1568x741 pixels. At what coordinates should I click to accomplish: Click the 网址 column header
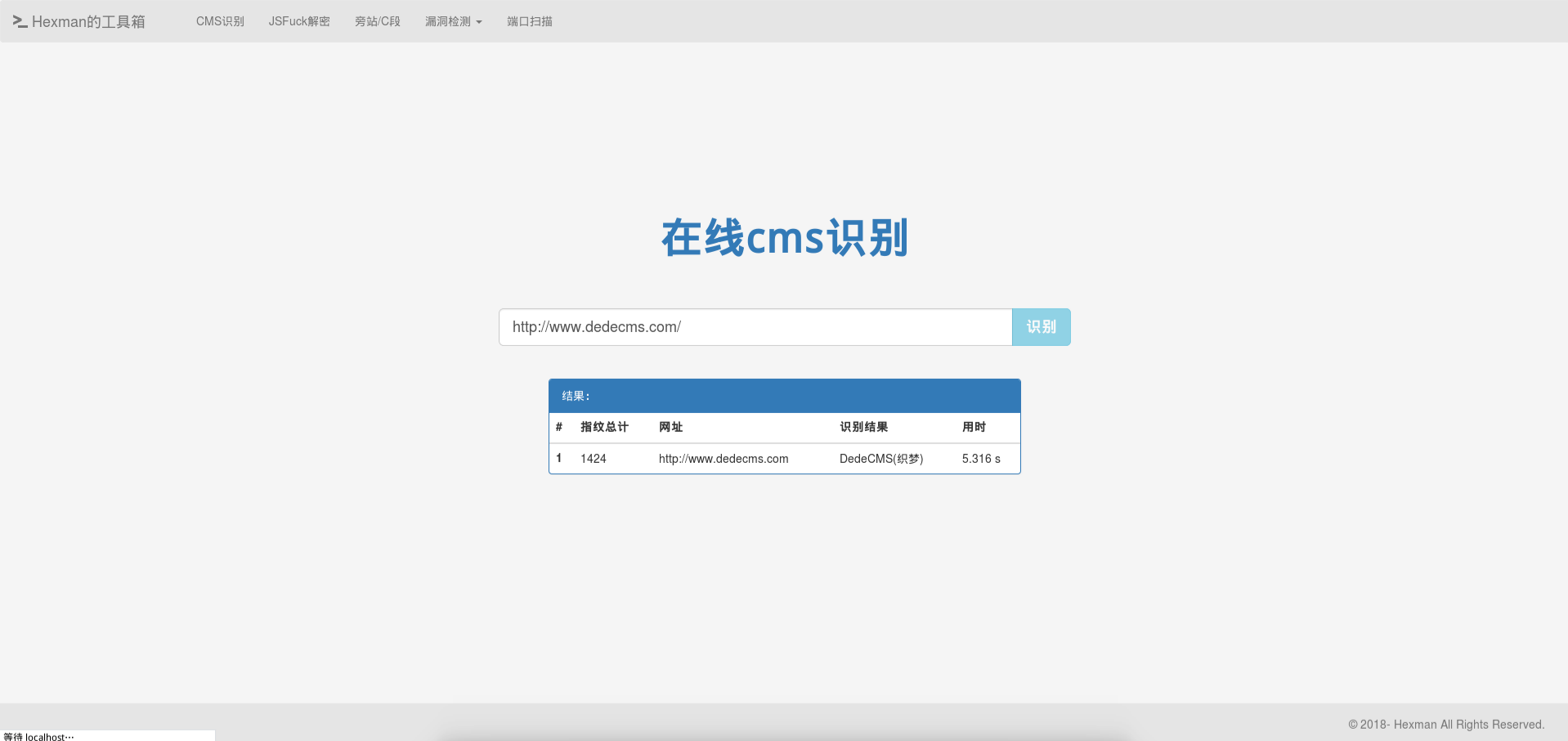coord(670,427)
